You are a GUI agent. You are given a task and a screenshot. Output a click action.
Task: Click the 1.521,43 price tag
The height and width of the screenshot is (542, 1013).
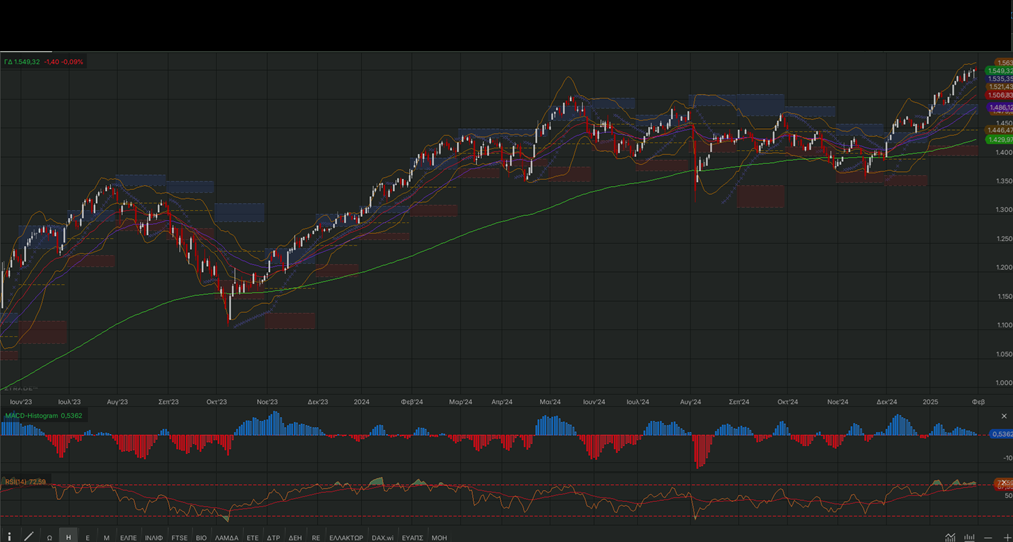click(x=999, y=87)
